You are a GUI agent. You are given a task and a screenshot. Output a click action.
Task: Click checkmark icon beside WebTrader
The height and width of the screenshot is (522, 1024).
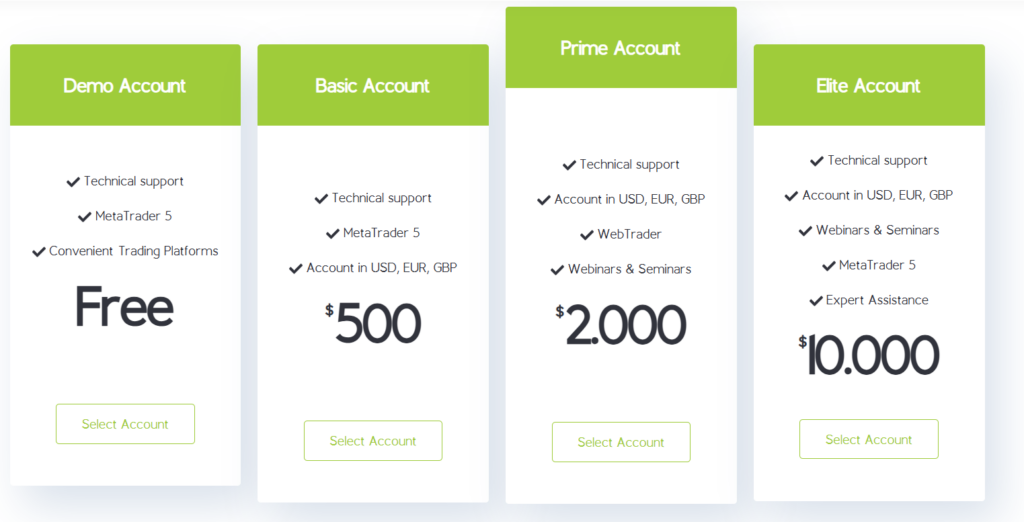click(588, 235)
